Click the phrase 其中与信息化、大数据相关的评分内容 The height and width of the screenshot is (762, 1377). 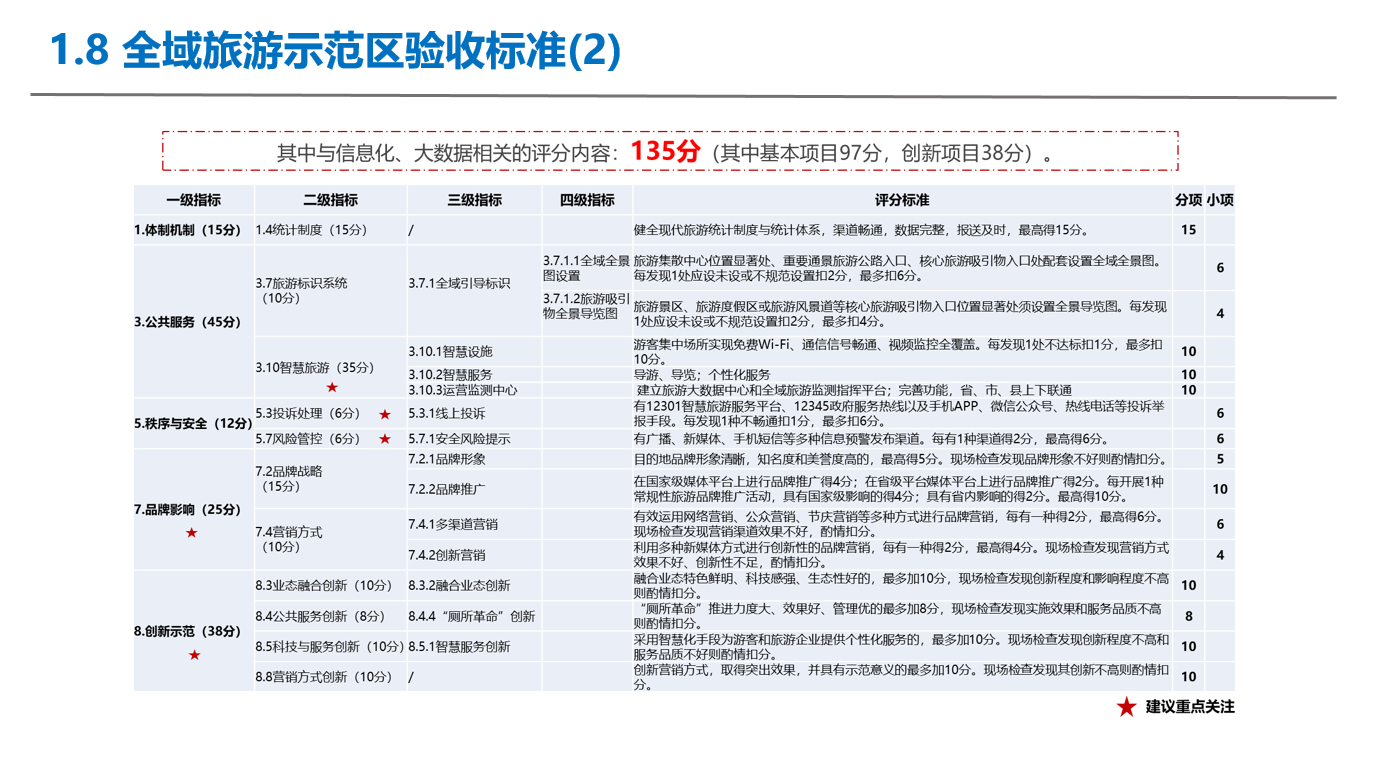pos(444,154)
